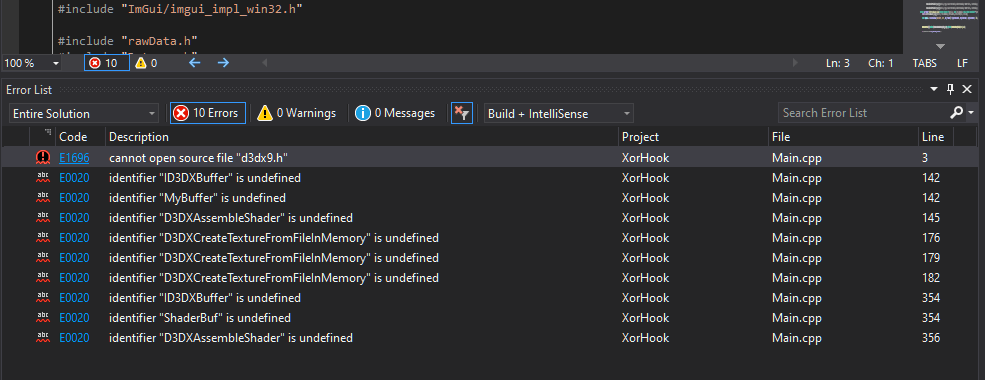This screenshot has width=985, height=380.
Task: Open E0020 link for "MyBuffer" error
Action: point(74,198)
